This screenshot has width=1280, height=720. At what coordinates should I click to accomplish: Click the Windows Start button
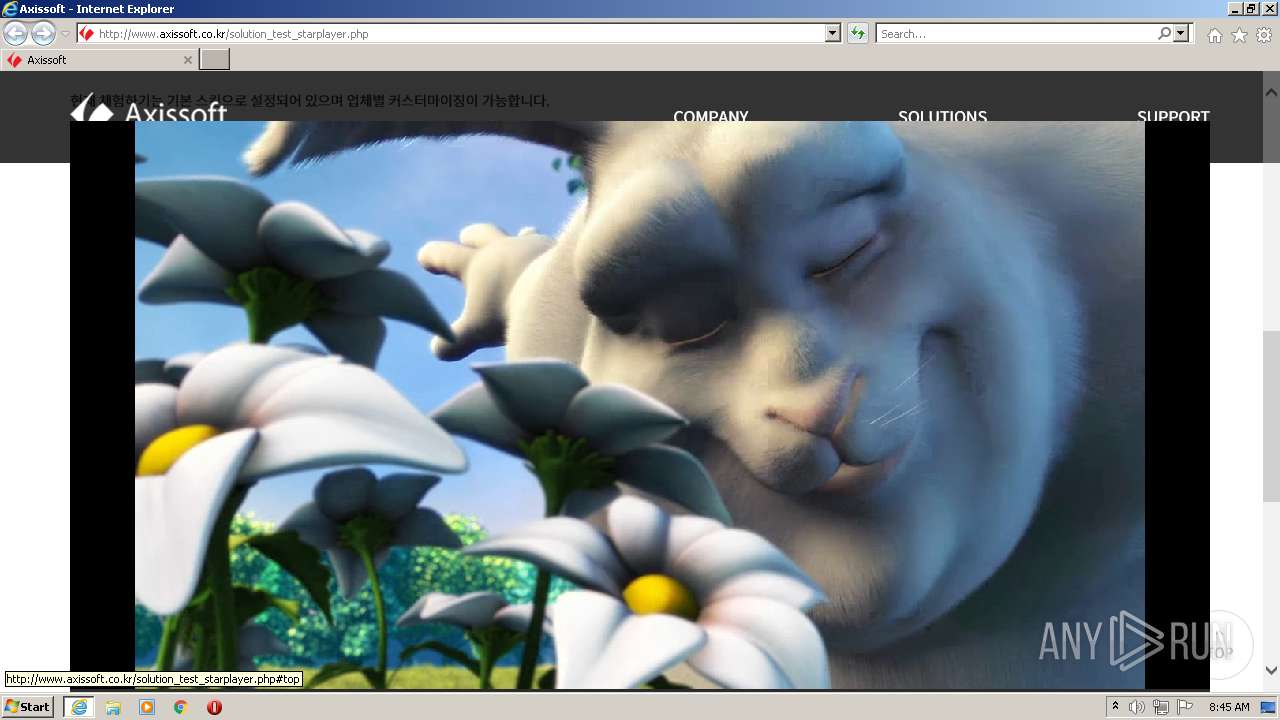click(28, 706)
